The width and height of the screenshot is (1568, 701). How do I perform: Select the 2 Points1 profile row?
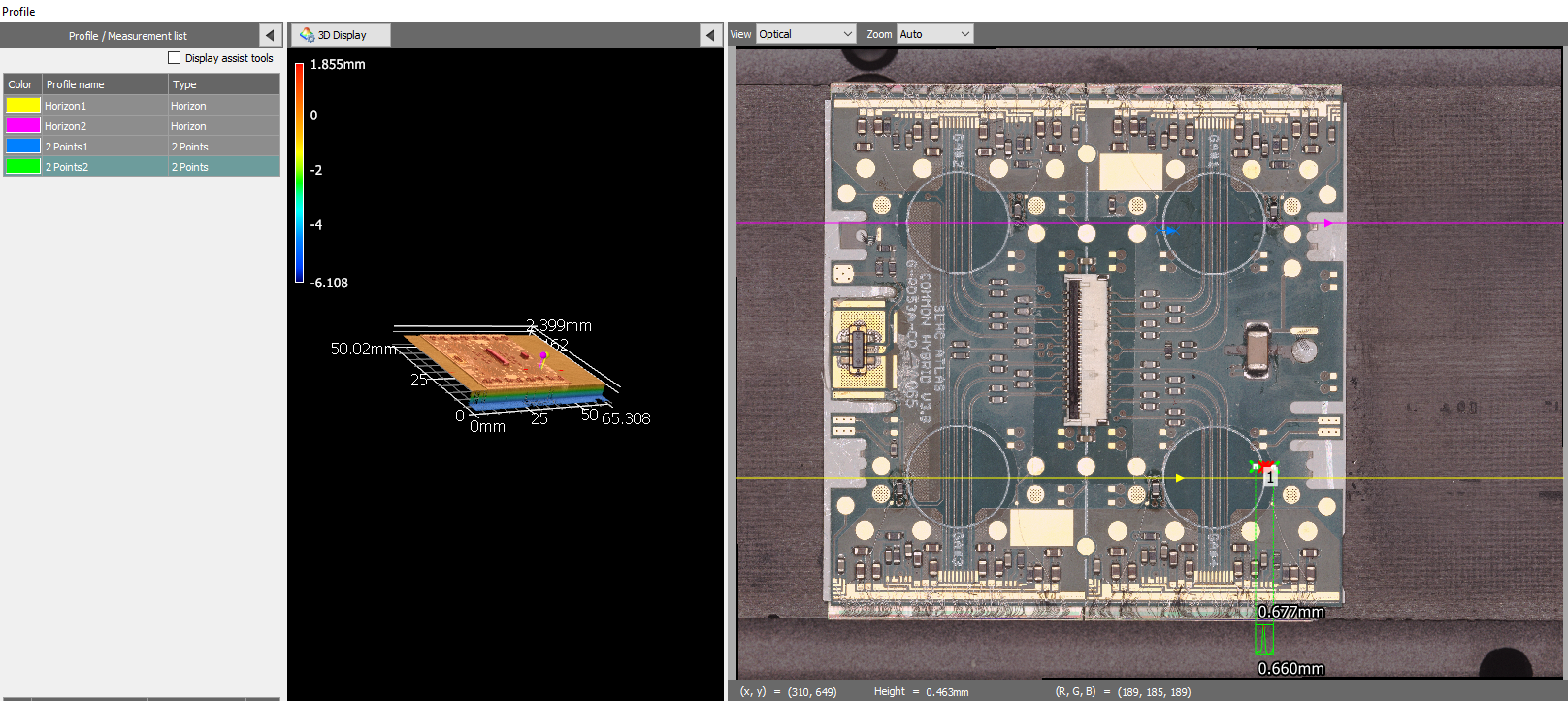(x=141, y=147)
